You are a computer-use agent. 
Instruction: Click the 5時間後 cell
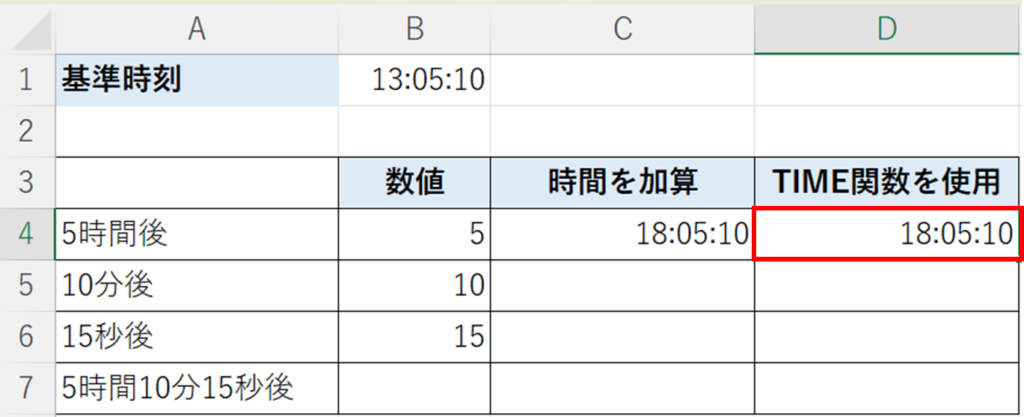click(x=197, y=234)
